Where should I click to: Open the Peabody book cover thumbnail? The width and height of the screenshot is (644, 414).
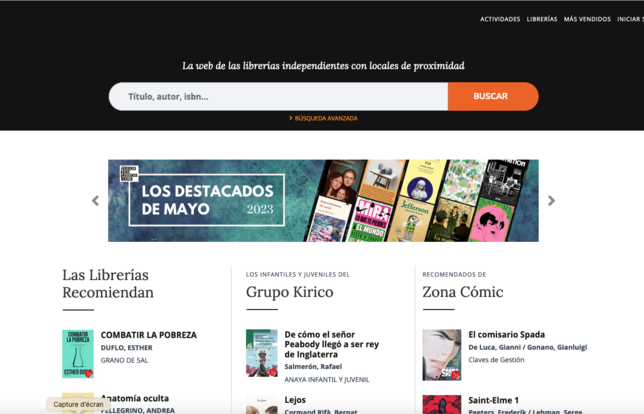pos(262,353)
